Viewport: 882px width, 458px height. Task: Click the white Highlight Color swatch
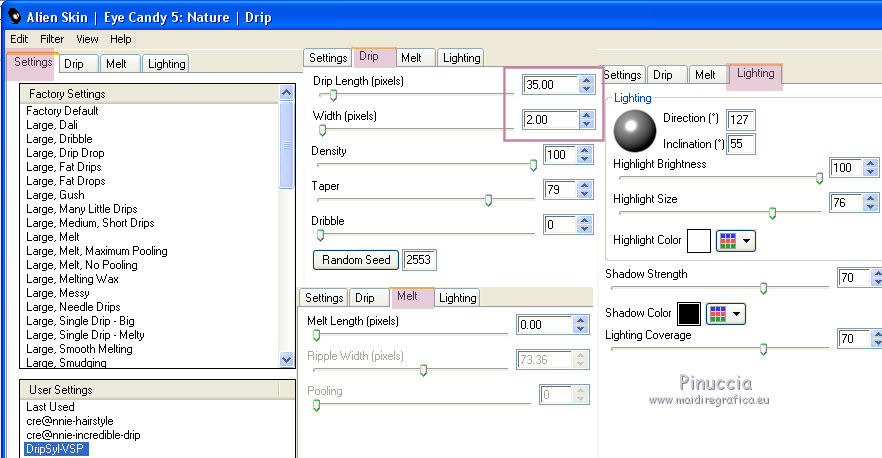pyautogui.click(x=699, y=241)
